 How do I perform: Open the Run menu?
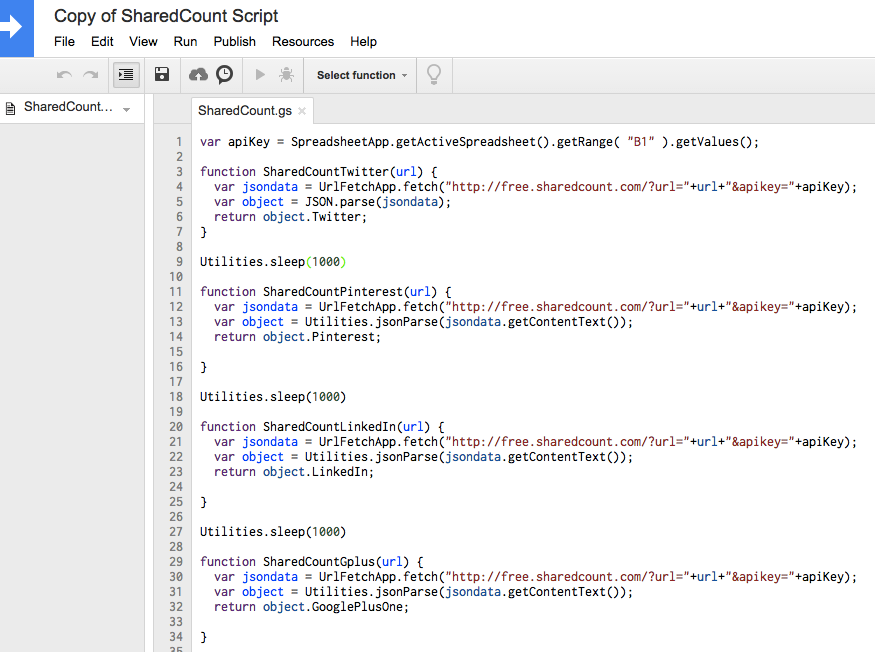click(184, 41)
